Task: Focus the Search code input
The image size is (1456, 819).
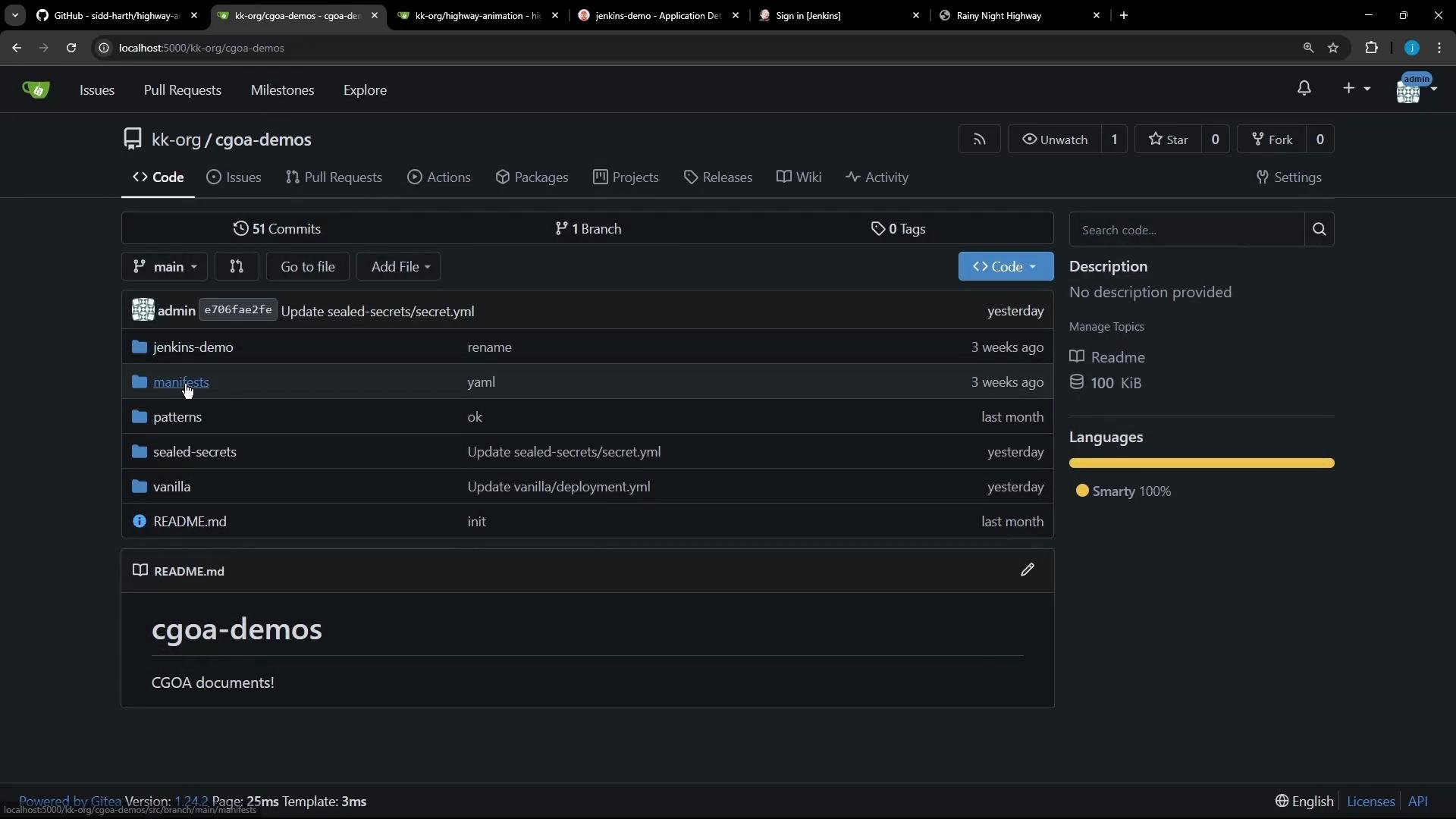Action: pyautogui.click(x=1187, y=230)
